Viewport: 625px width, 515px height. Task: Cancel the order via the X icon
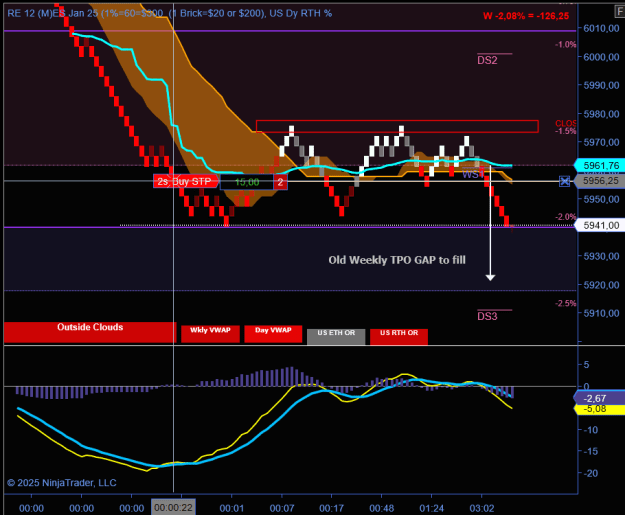(x=564, y=181)
